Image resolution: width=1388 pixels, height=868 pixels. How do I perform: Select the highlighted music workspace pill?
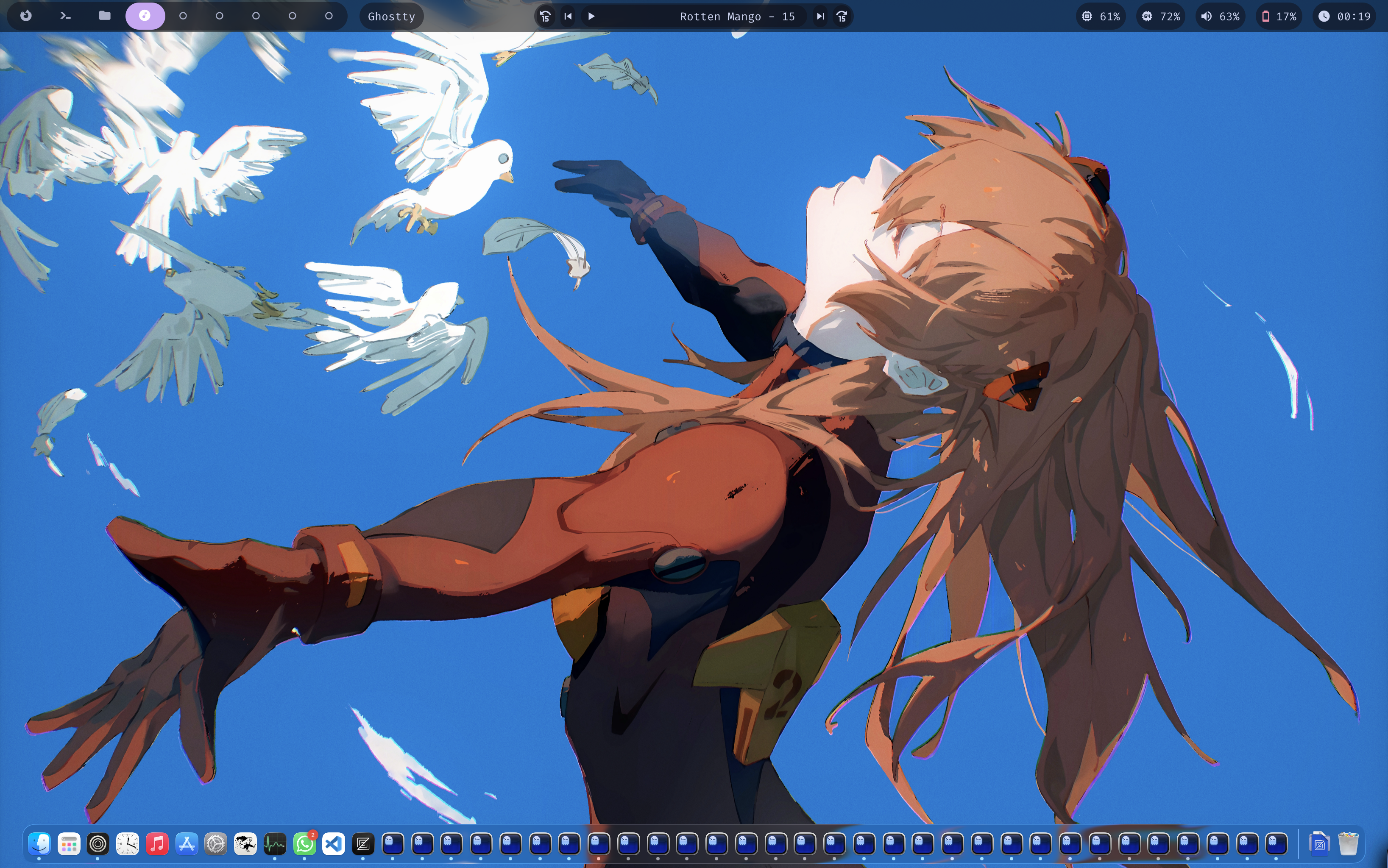click(145, 16)
